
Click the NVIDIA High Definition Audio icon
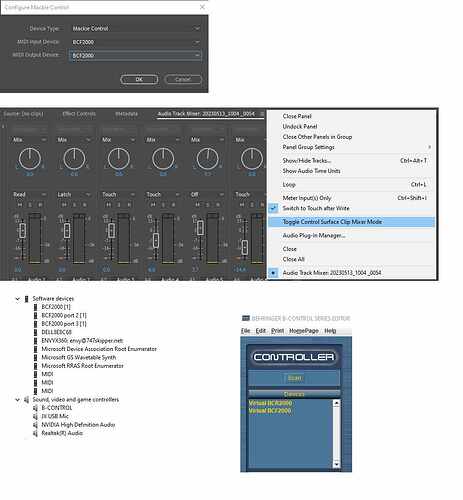coord(35,425)
